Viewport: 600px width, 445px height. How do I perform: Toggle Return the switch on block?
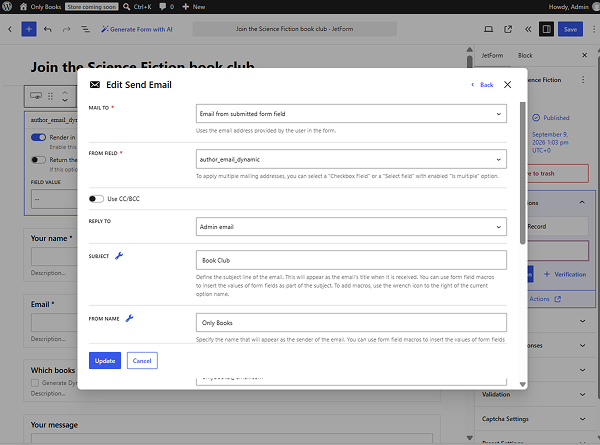pyautogui.click(x=38, y=160)
